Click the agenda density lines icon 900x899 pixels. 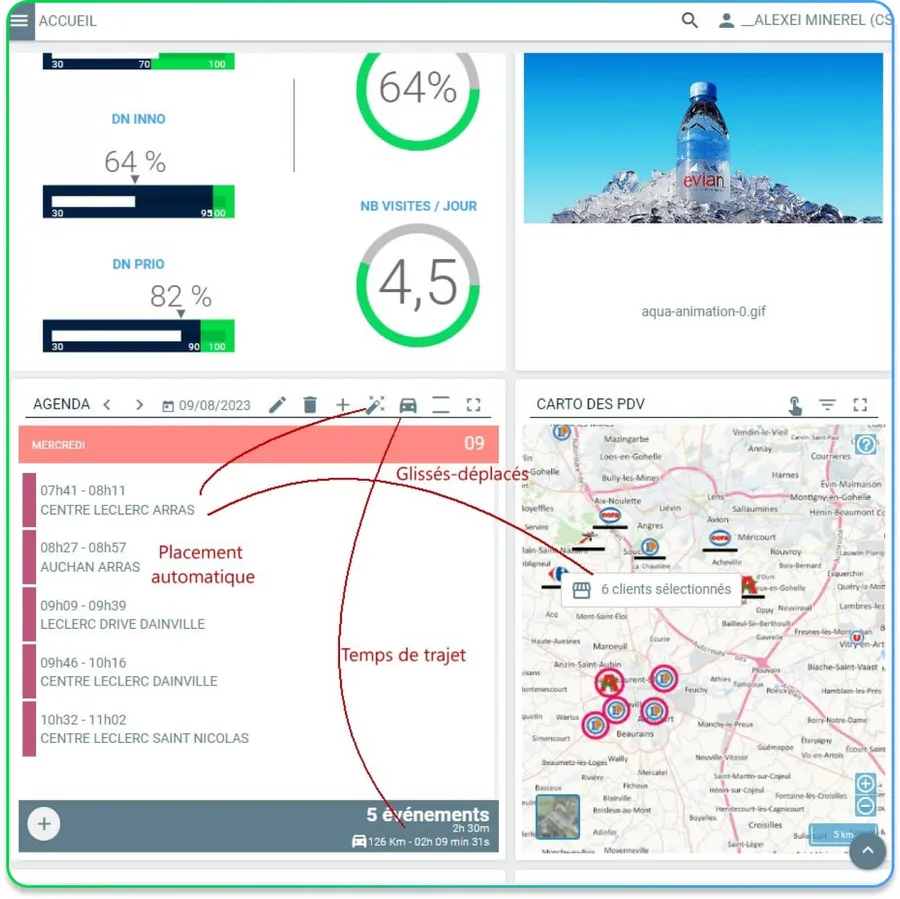click(441, 405)
